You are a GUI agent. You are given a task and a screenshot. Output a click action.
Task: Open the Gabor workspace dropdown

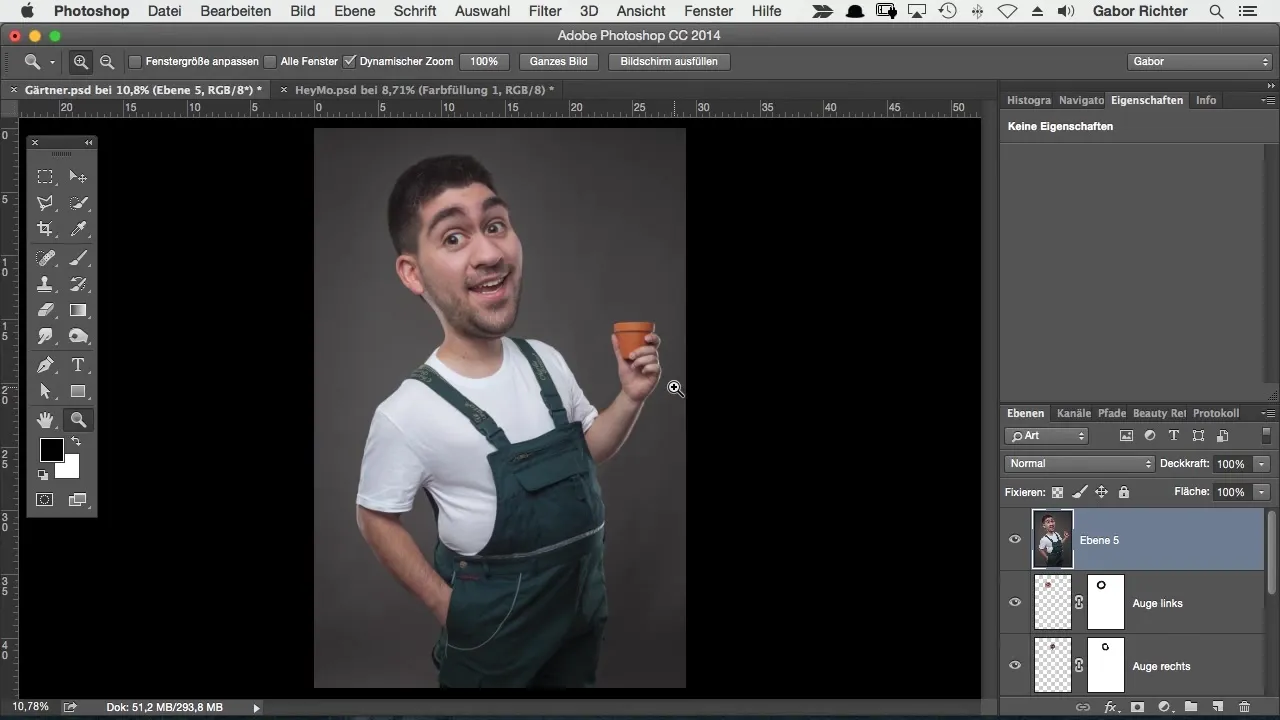1199,62
